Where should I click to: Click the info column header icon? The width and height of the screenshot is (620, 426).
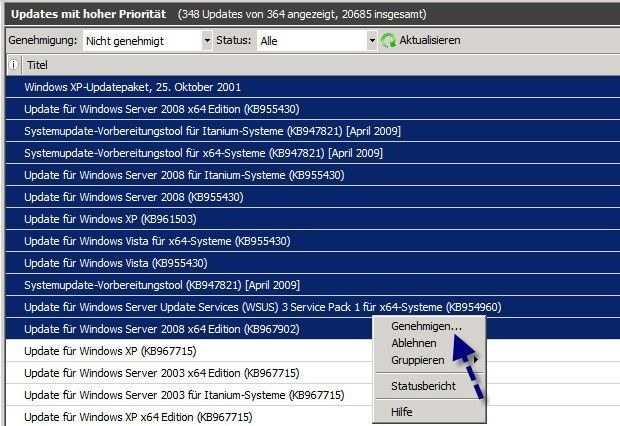coord(13,64)
